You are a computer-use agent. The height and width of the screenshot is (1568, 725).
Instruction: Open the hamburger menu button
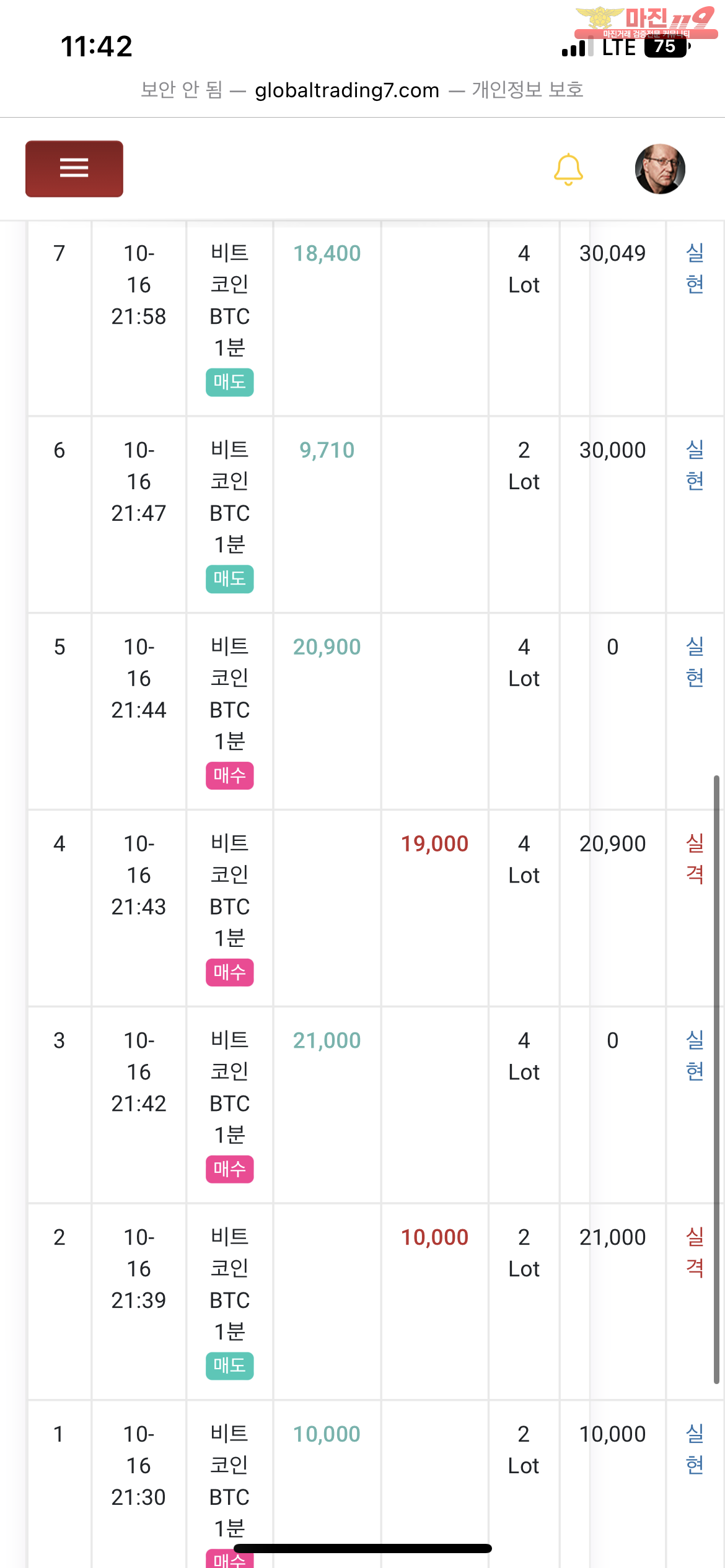point(74,168)
